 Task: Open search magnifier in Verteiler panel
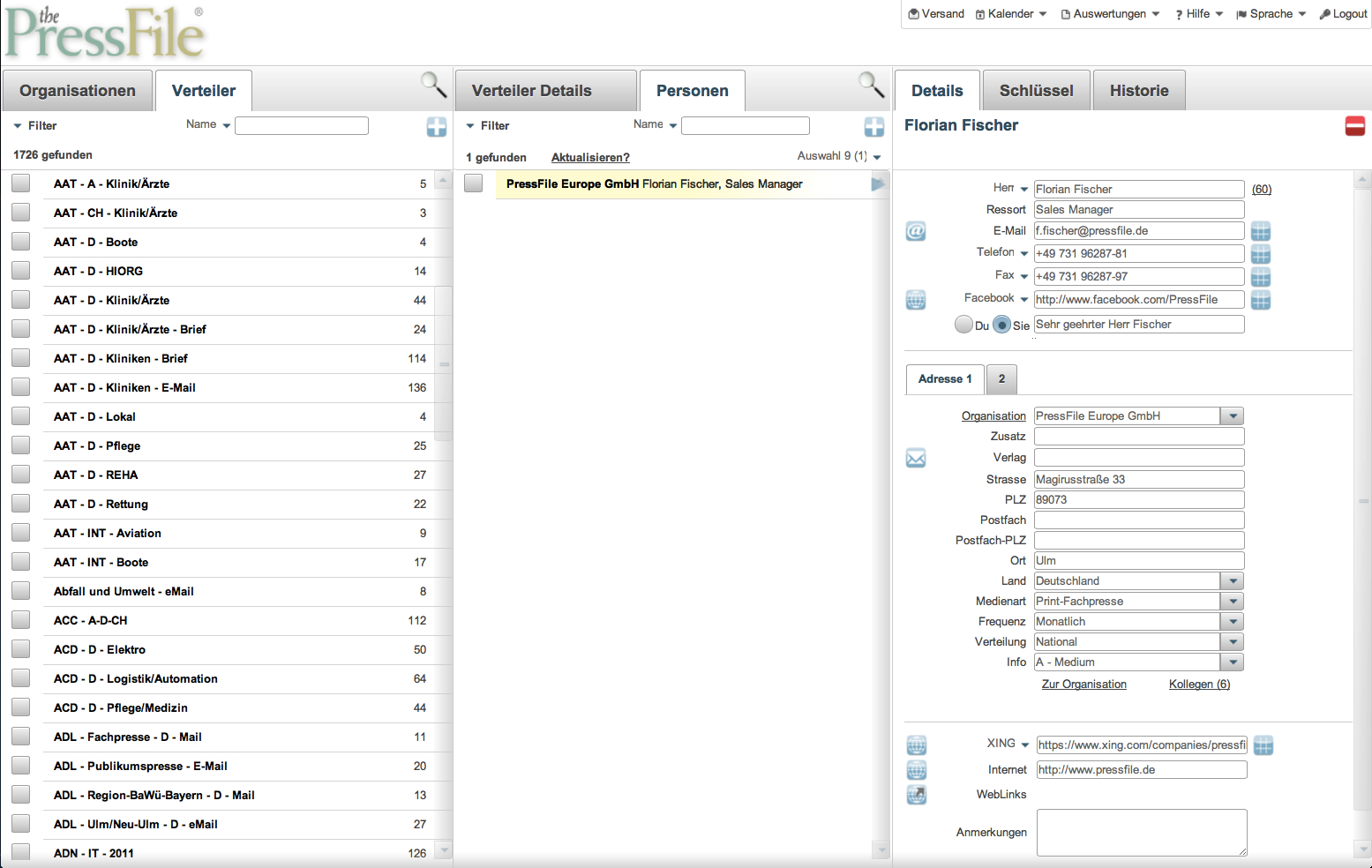coord(433,85)
